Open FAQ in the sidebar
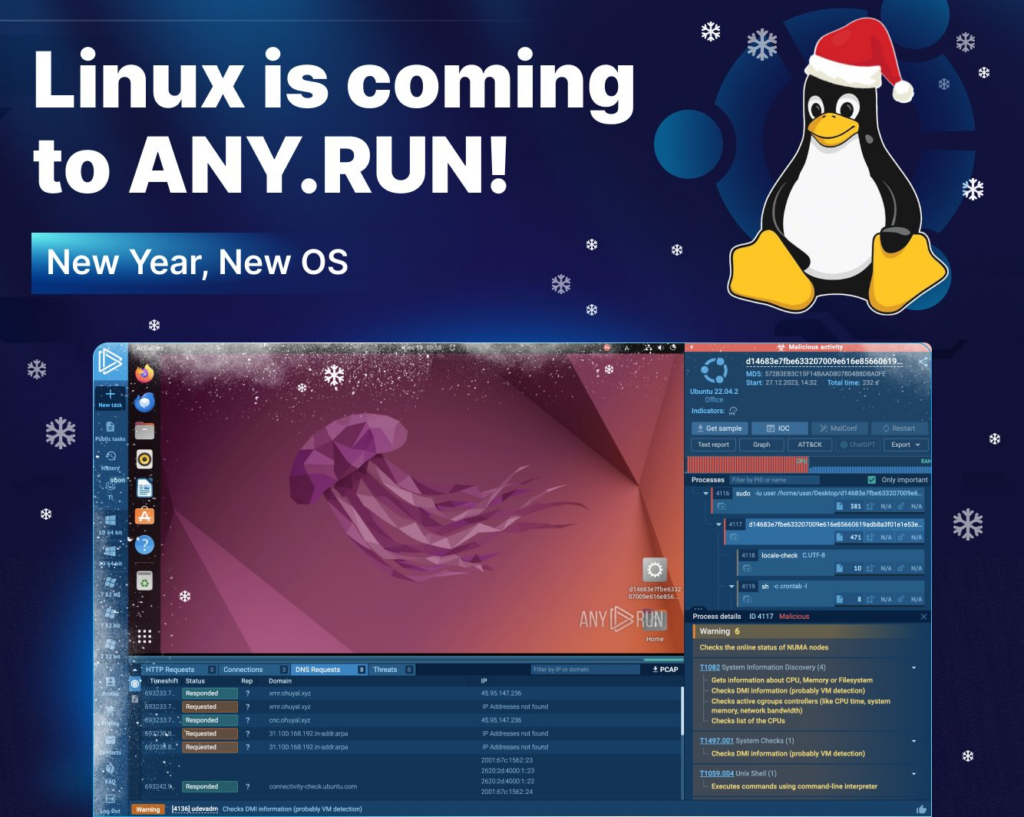This screenshot has width=1024, height=817. point(110,773)
